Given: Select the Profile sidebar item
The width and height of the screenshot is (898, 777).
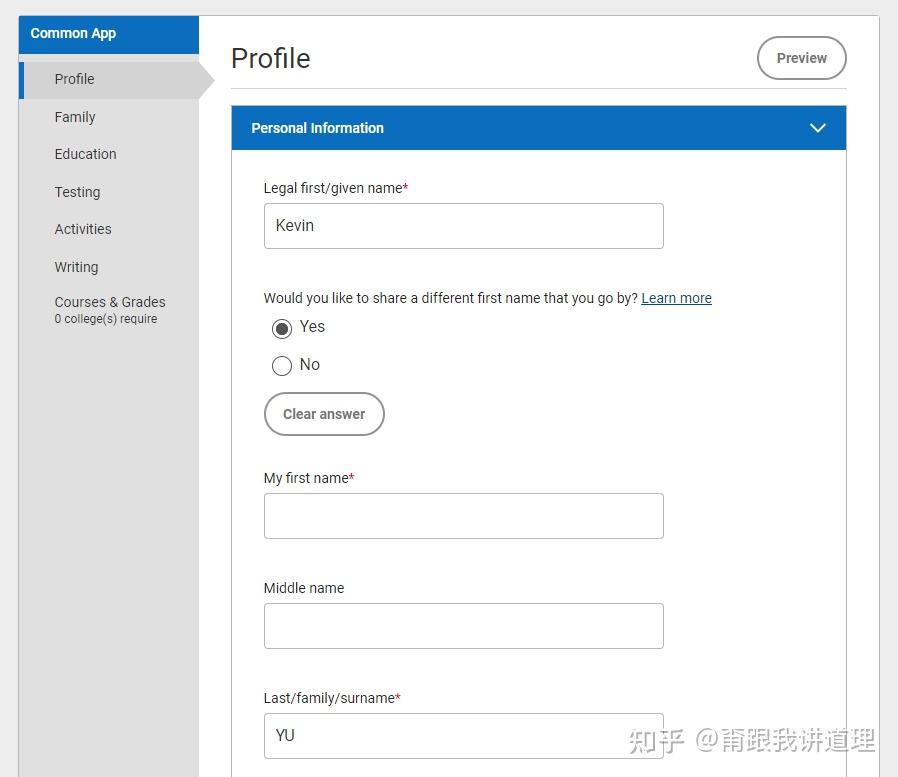Looking at the screenshot, I should click(x=74, y=79).
